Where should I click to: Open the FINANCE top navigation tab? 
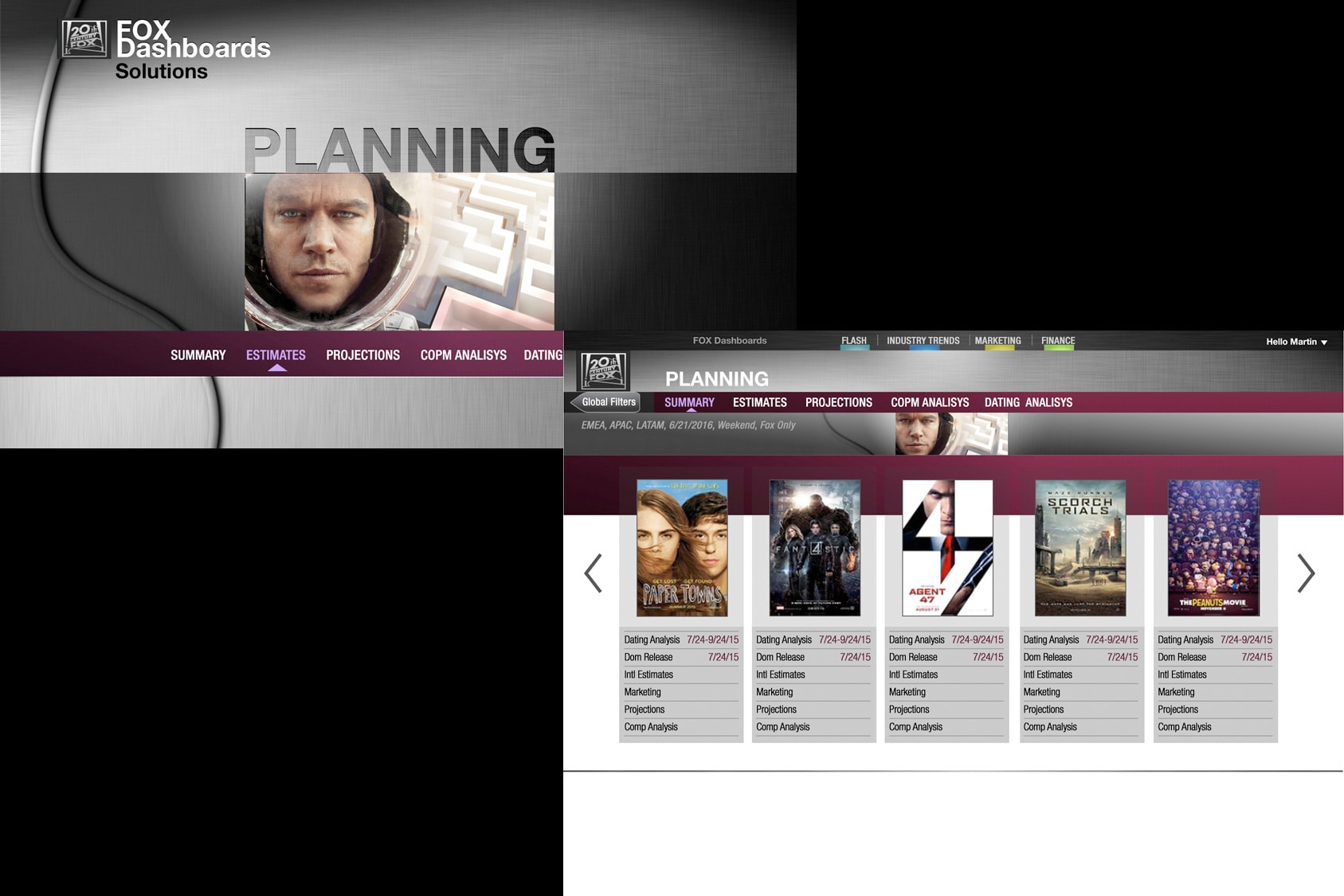(1058, 341)
